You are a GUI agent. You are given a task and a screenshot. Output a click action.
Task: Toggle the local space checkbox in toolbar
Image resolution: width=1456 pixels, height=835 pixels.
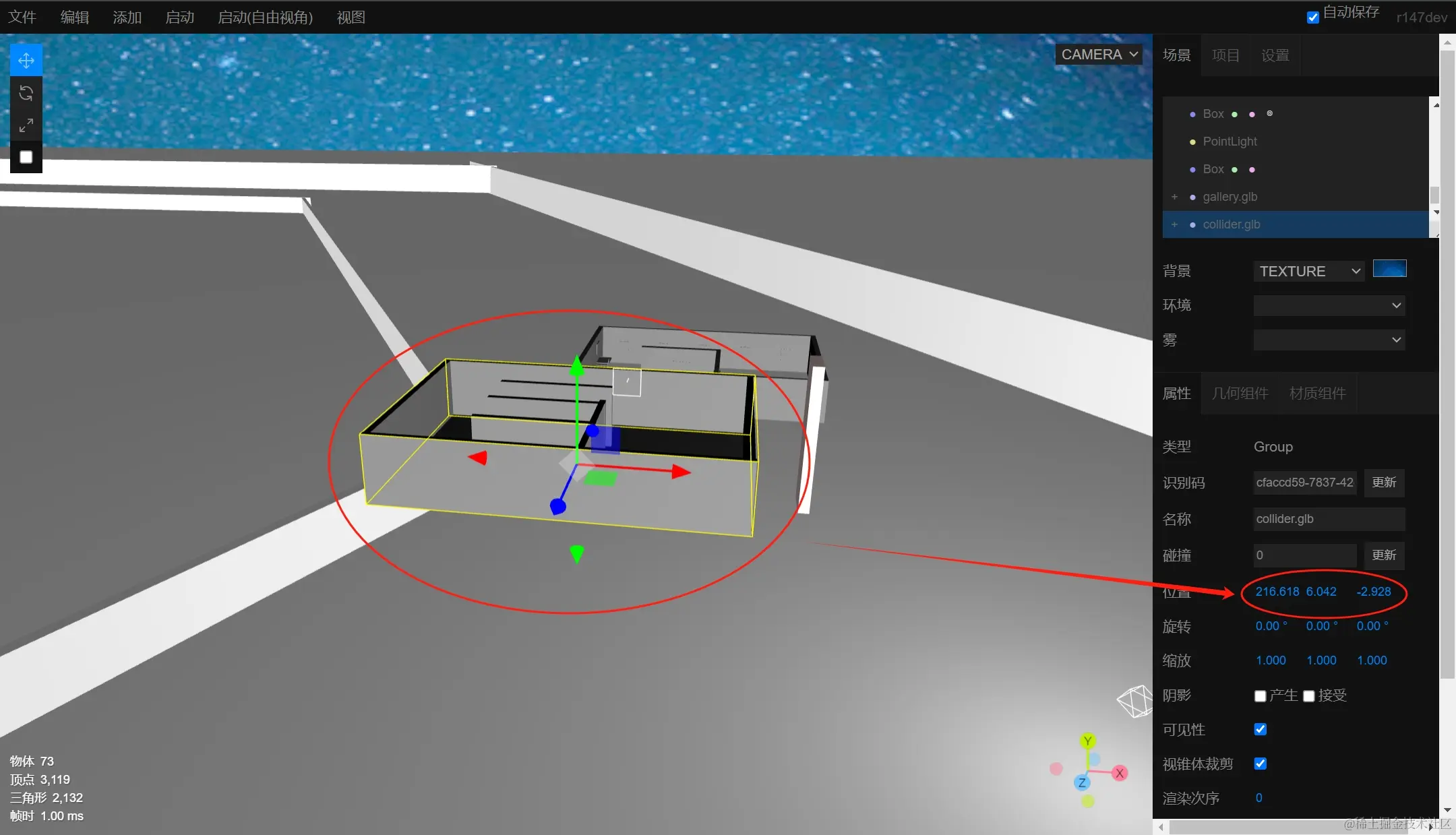tap(26, 157)
